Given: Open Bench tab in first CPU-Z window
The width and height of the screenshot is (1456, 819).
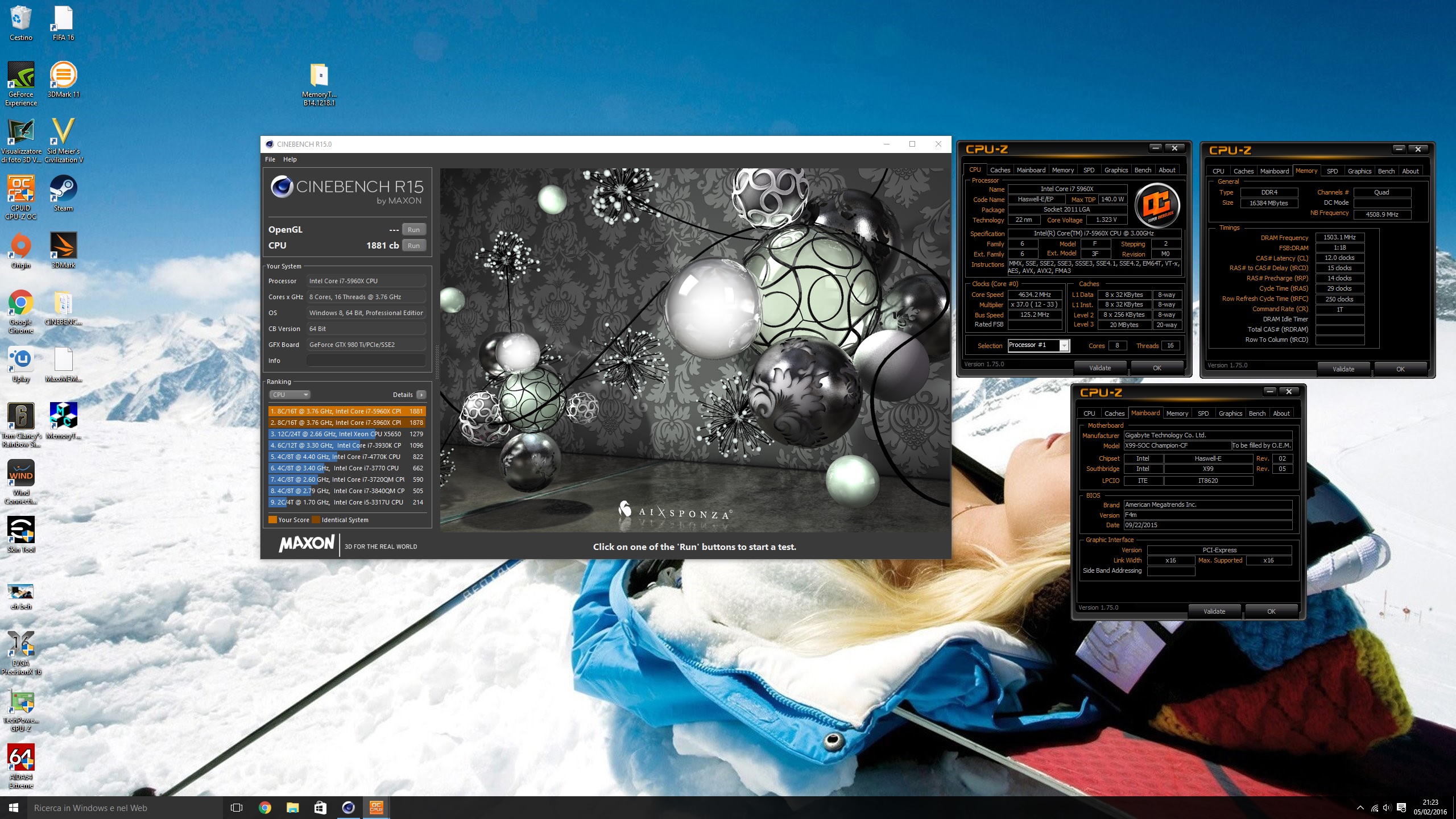Looking at the screenshot, I should click(1143, 170).
